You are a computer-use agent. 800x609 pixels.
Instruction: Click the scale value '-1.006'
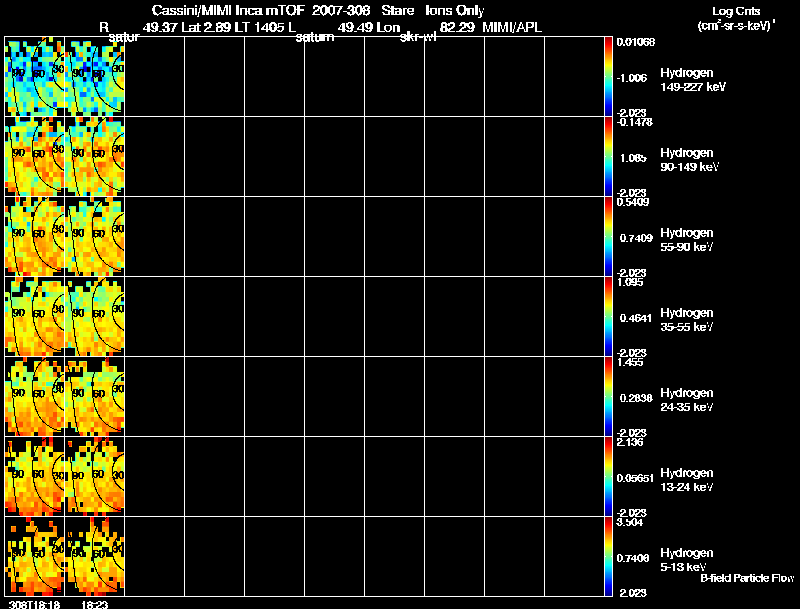632,78
